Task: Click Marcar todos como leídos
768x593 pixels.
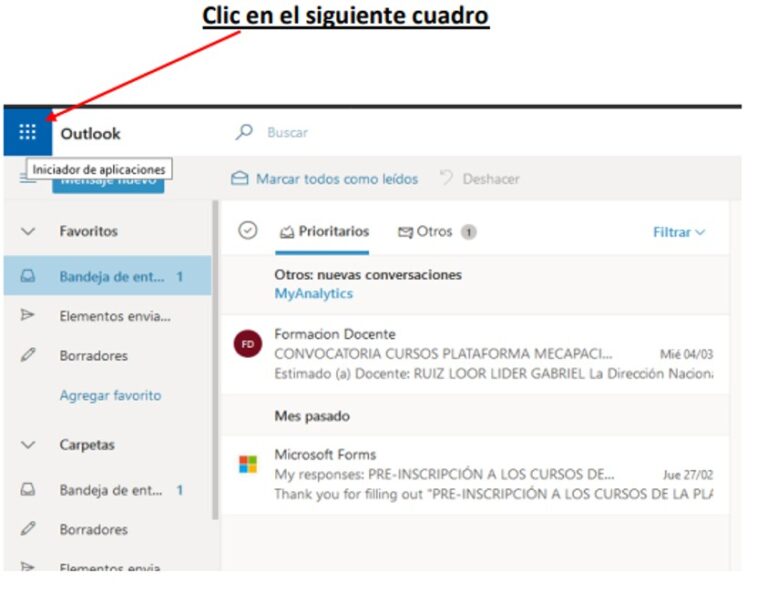Action: (336, 179)
